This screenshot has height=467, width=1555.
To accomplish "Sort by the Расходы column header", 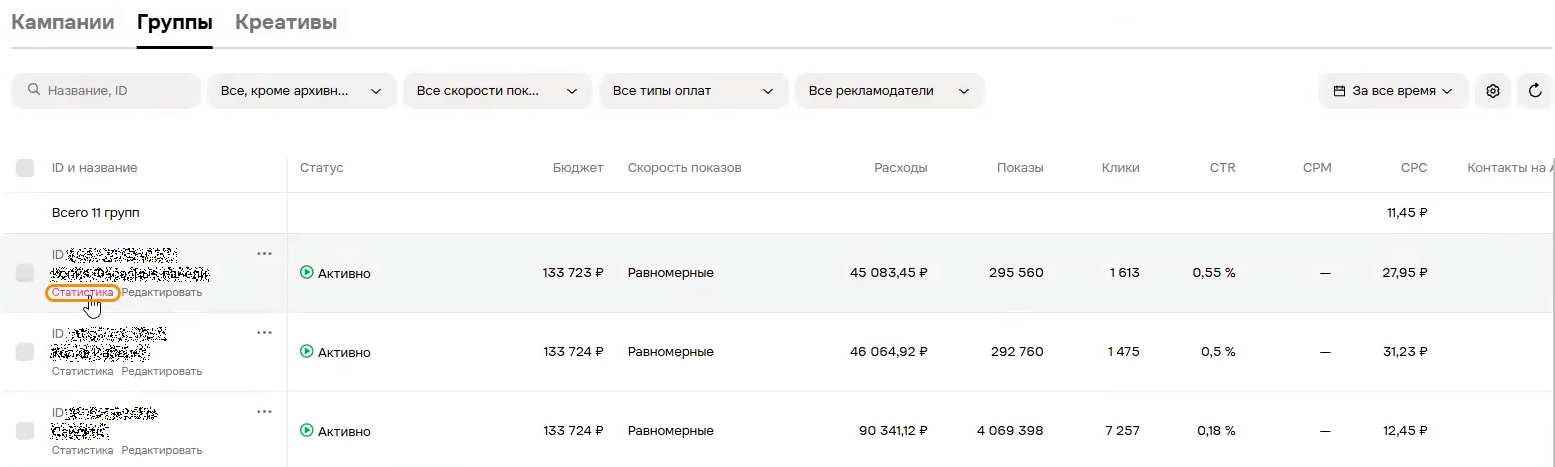I will coord(900,168).
